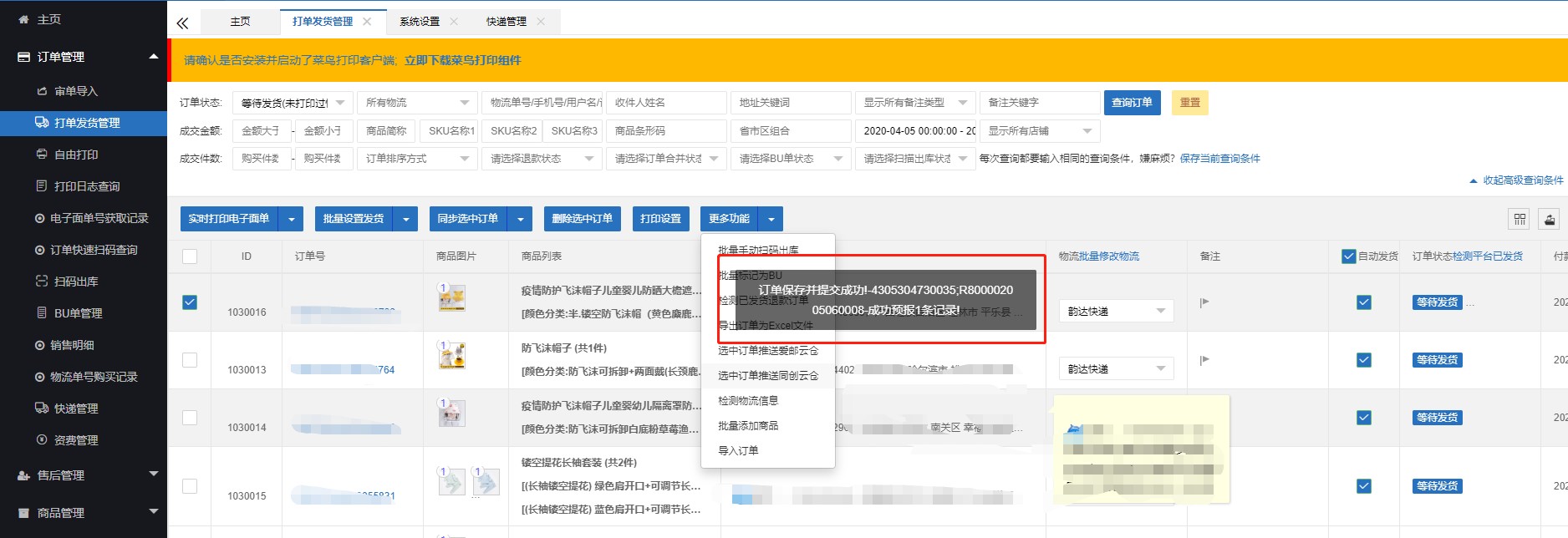Click the export icon above the table
Image resolution: width=1568 pixels, height=538 pixels.
click(1549, 219)
